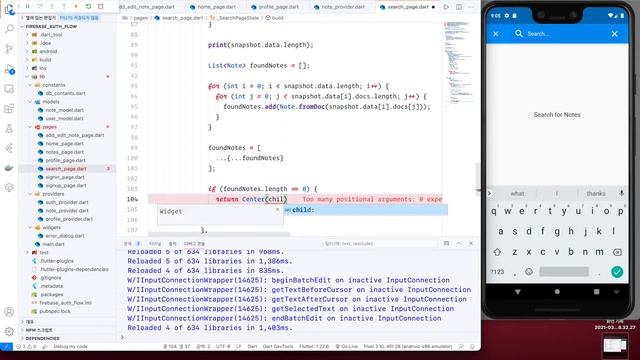Image resolution: width=640 pixels, height=360 pixels.
Task: Open signin_page.dart in explorer
Action: 65,177
